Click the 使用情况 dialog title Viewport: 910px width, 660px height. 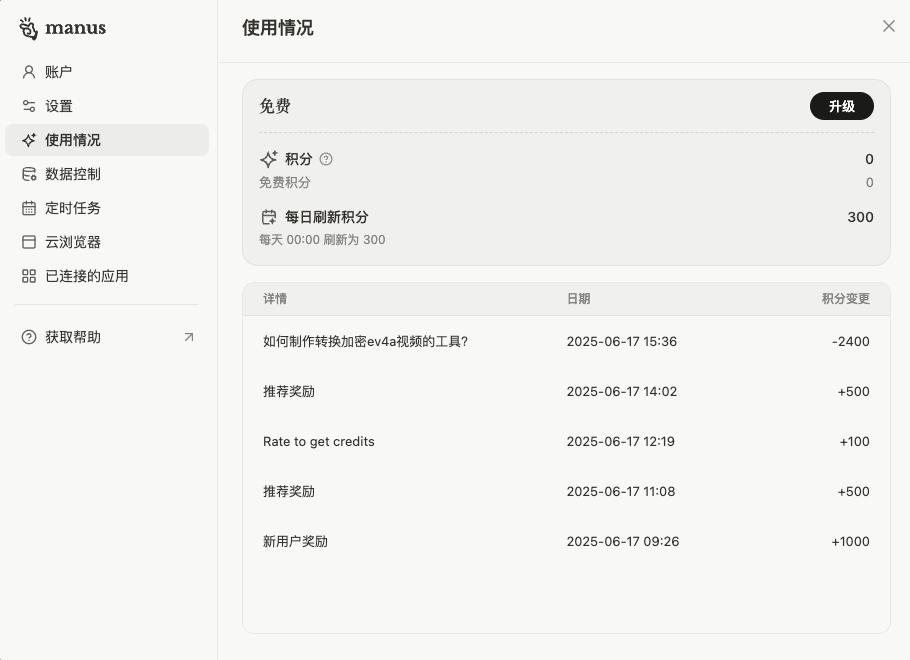(x=278, y=27)
